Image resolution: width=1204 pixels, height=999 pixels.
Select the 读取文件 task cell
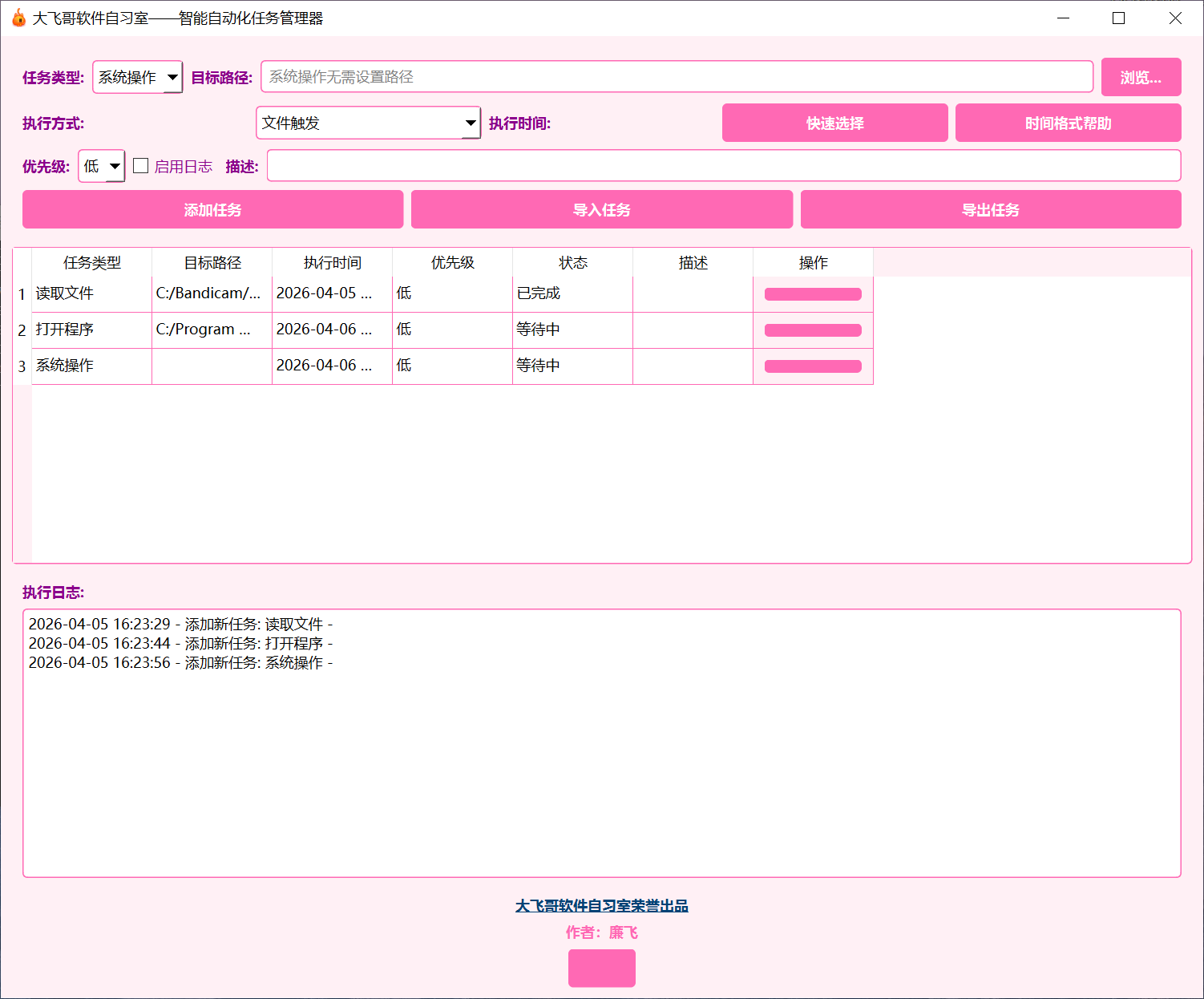pos(92,294)
